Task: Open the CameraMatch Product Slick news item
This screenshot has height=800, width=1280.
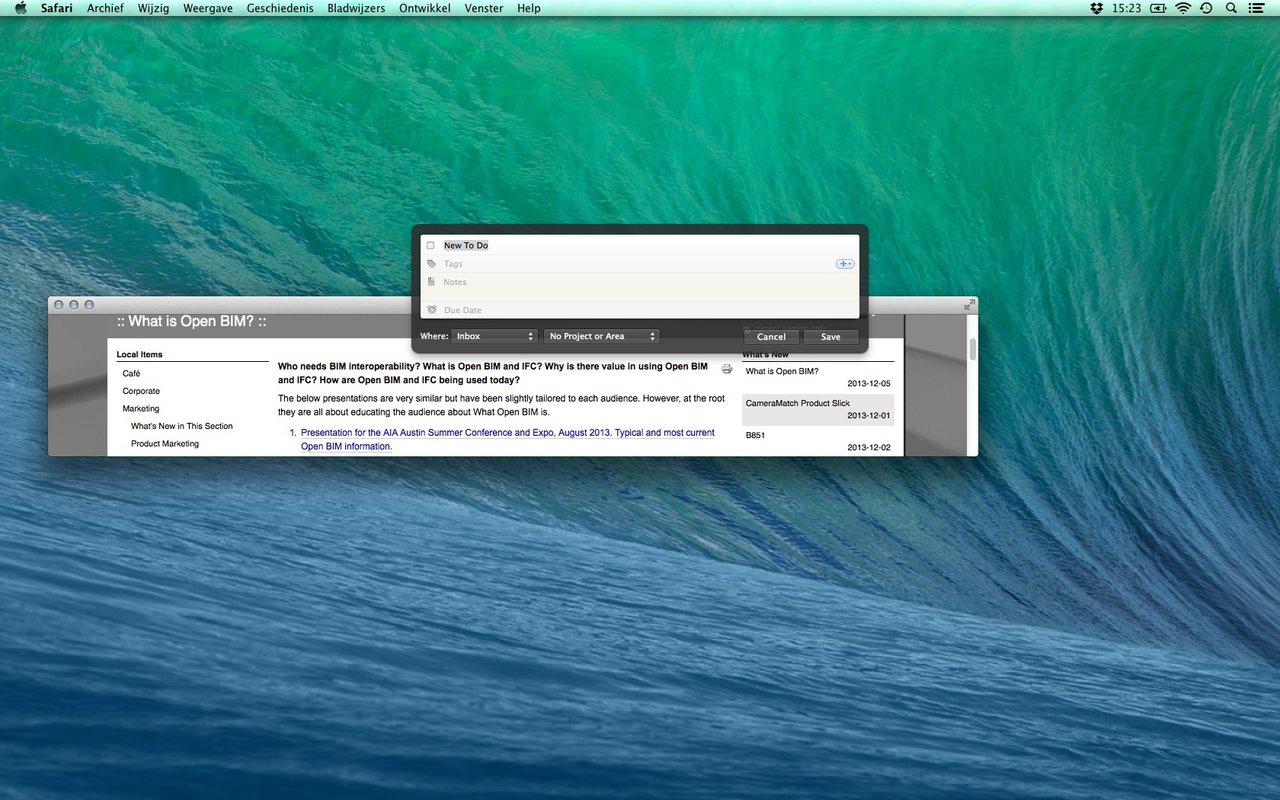Action: pos(797,403)
